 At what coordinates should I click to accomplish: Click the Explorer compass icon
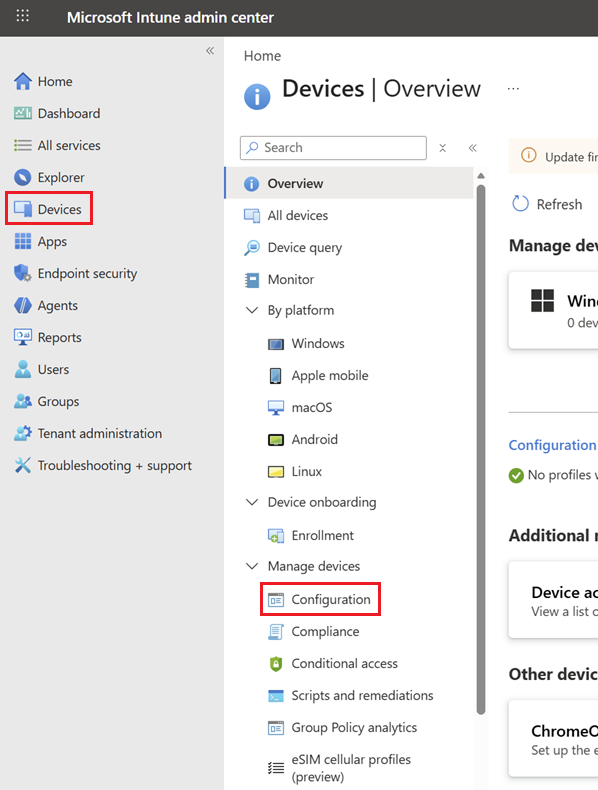click(x=23, y=177)
